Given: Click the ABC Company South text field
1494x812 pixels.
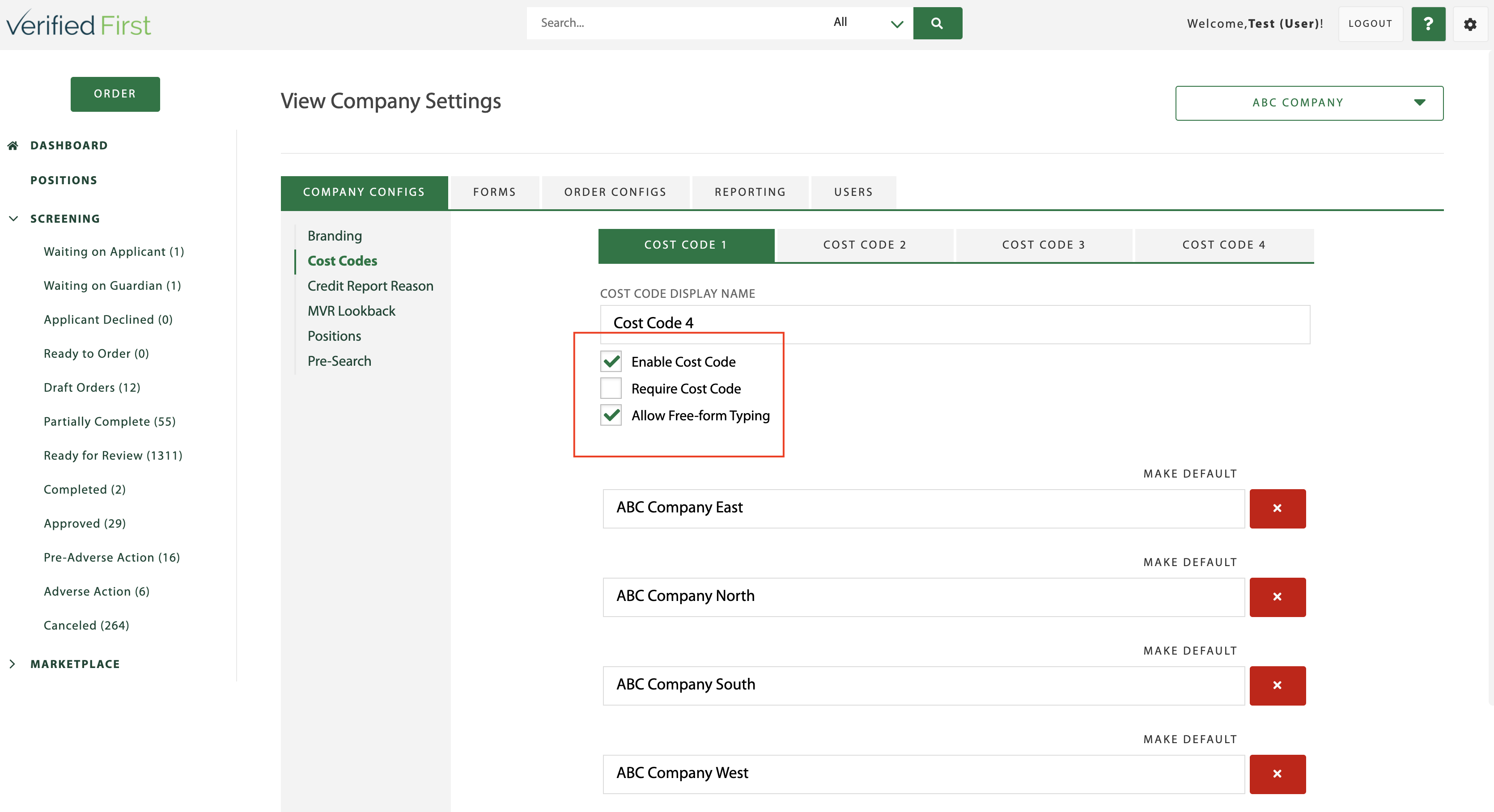Looking at the screenshot, I should pos(923,685).
